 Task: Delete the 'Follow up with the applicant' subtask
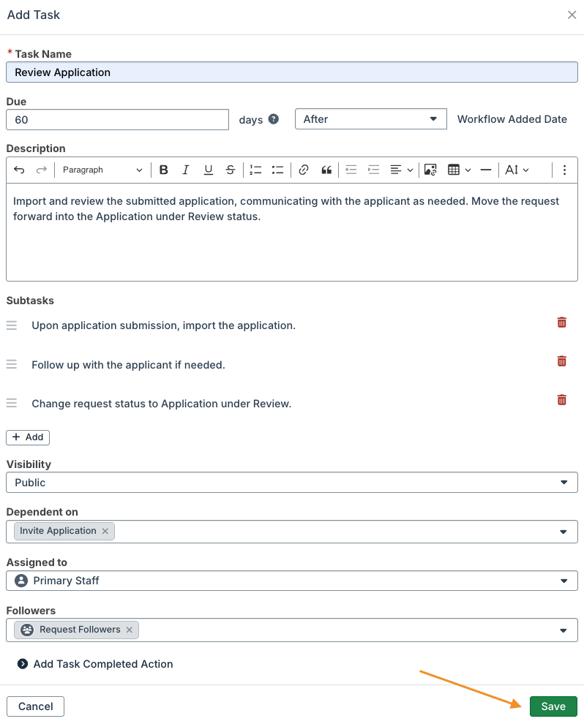[x=561, y=361]
